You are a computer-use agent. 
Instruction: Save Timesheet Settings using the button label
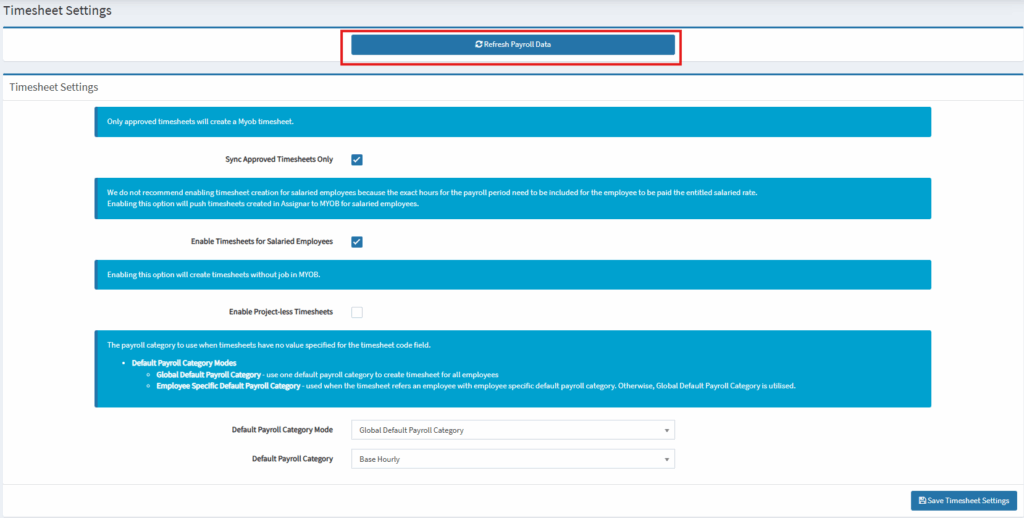coord(968,500)
